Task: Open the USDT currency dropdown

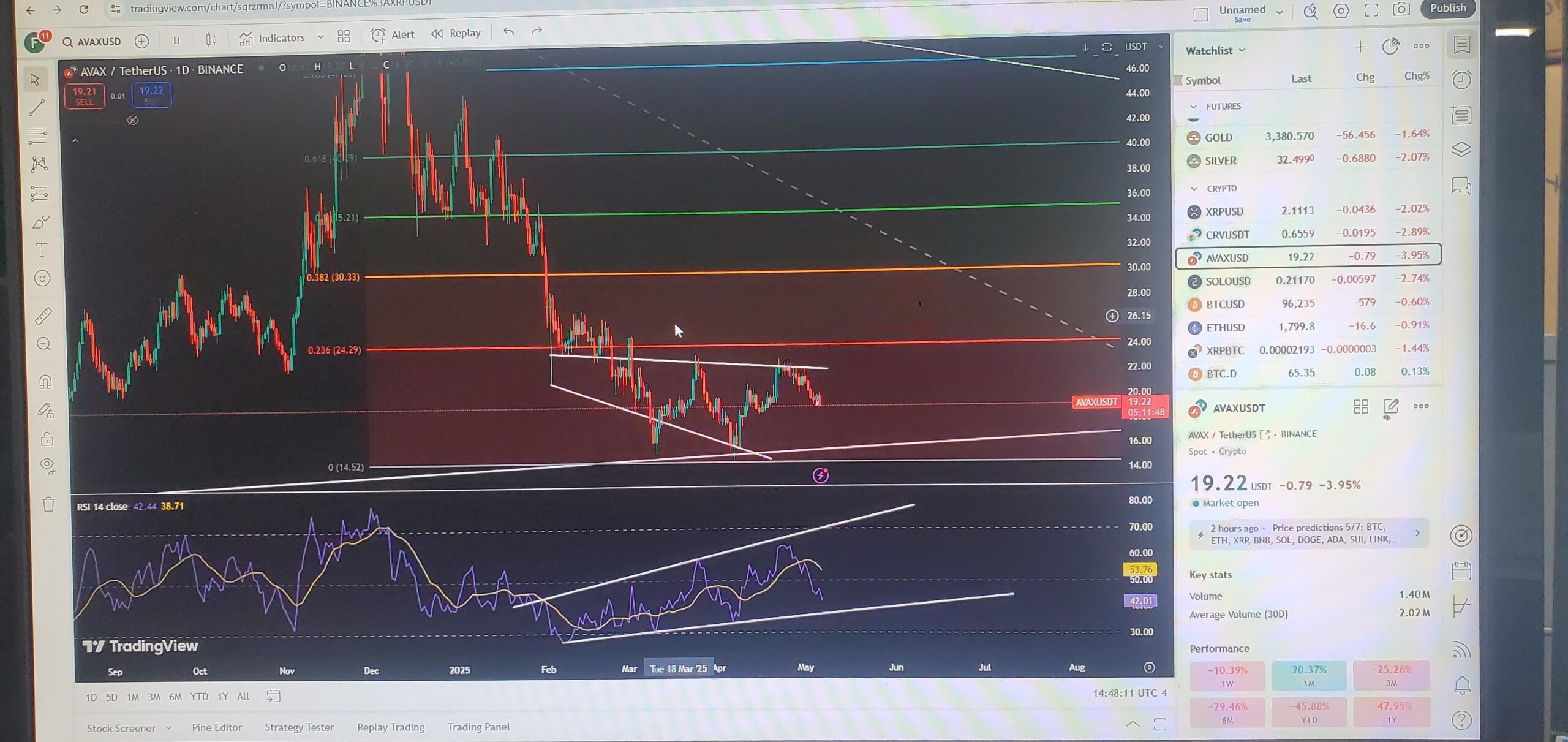Action: tap(1144, 47)
